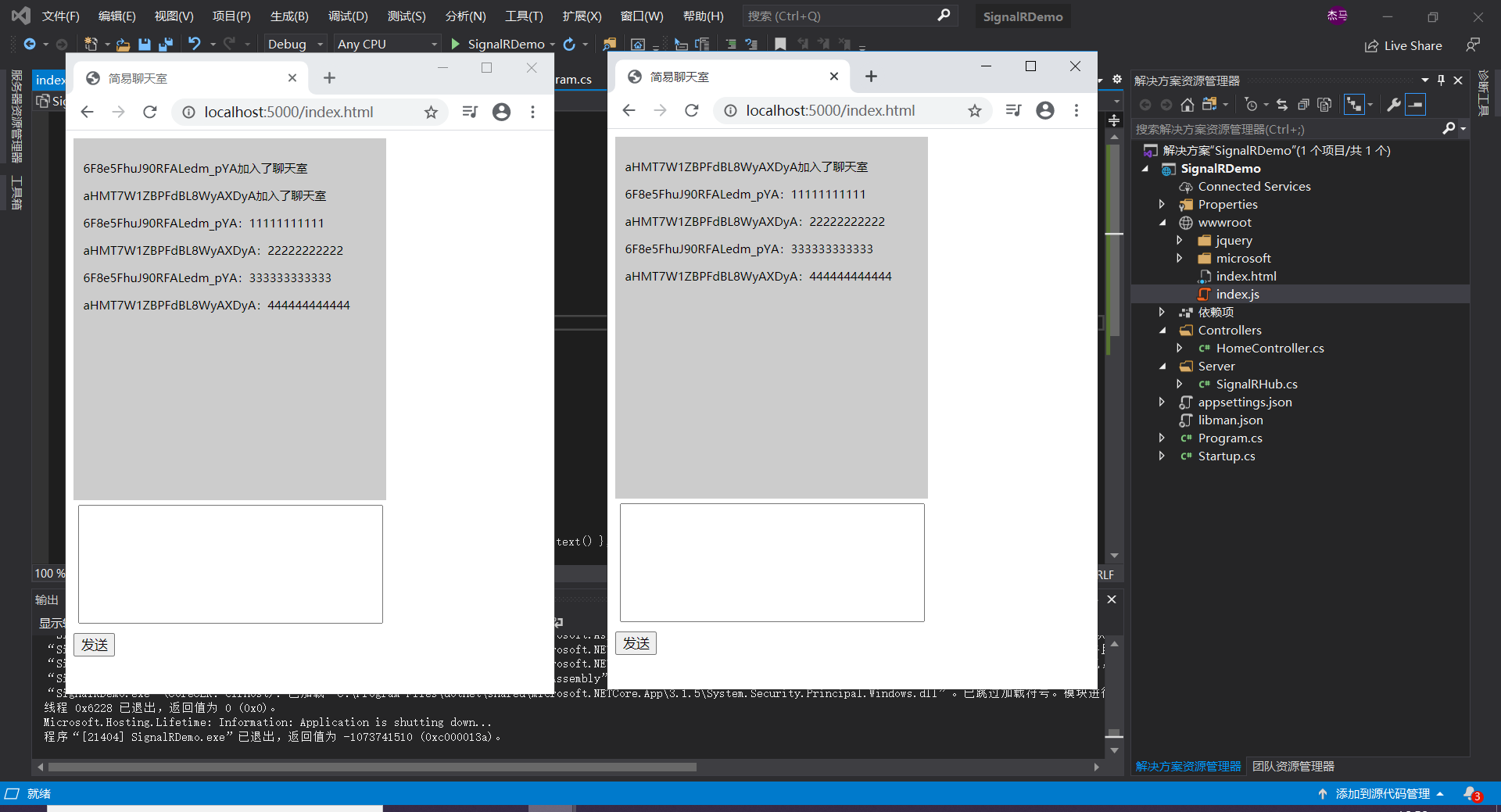The height and width of the screenshot is (812, 1501).
Task: Expand the Program.cs tree node
Action: tap(1162, 438)
